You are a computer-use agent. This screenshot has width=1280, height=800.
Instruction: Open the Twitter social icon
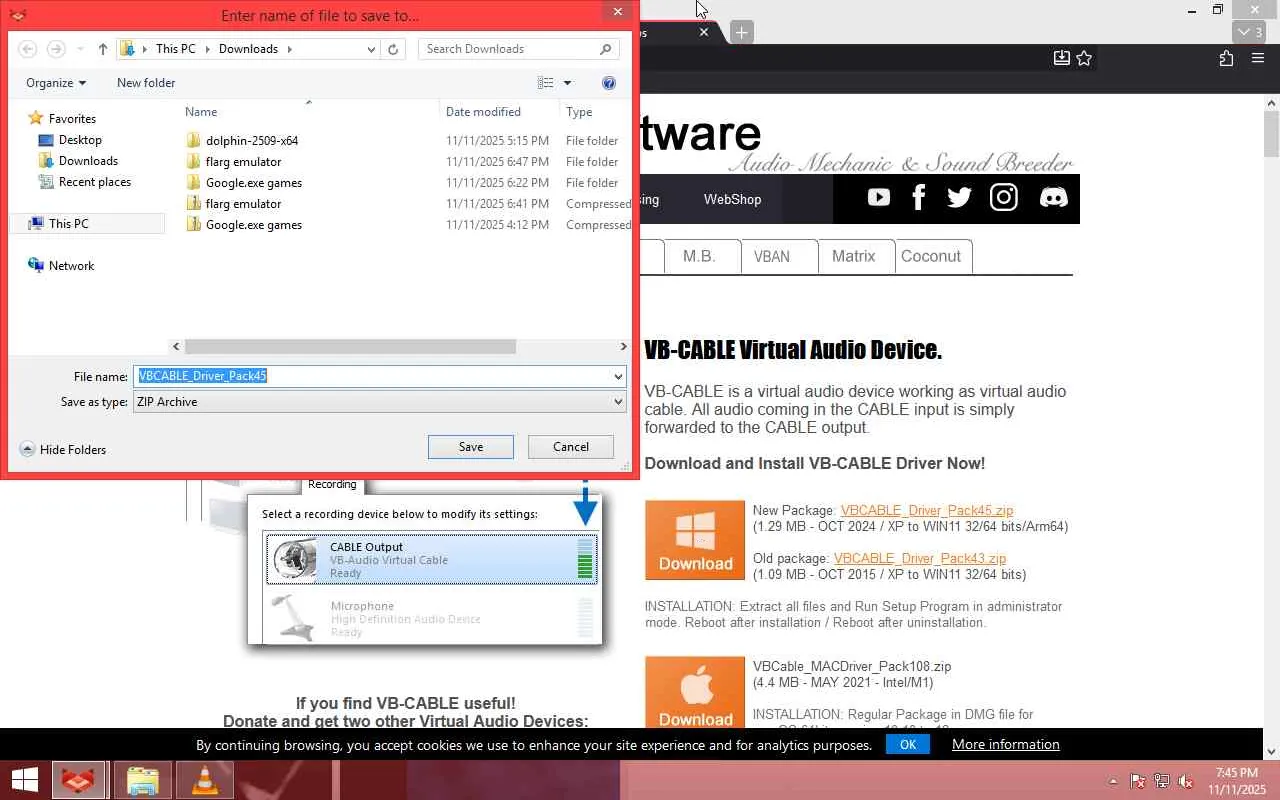click(959, 197)
